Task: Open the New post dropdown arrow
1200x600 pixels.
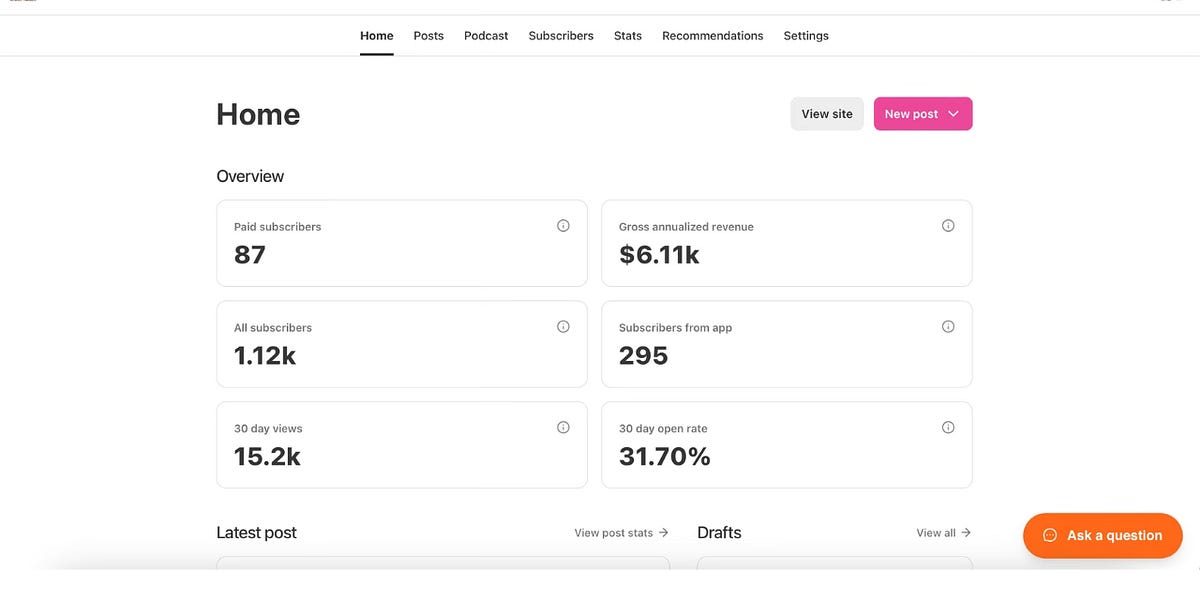Action: point(951,113)
